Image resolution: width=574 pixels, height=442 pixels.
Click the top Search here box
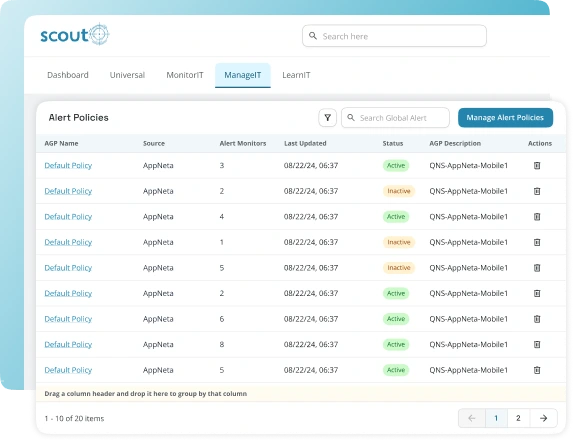point(394,36)
